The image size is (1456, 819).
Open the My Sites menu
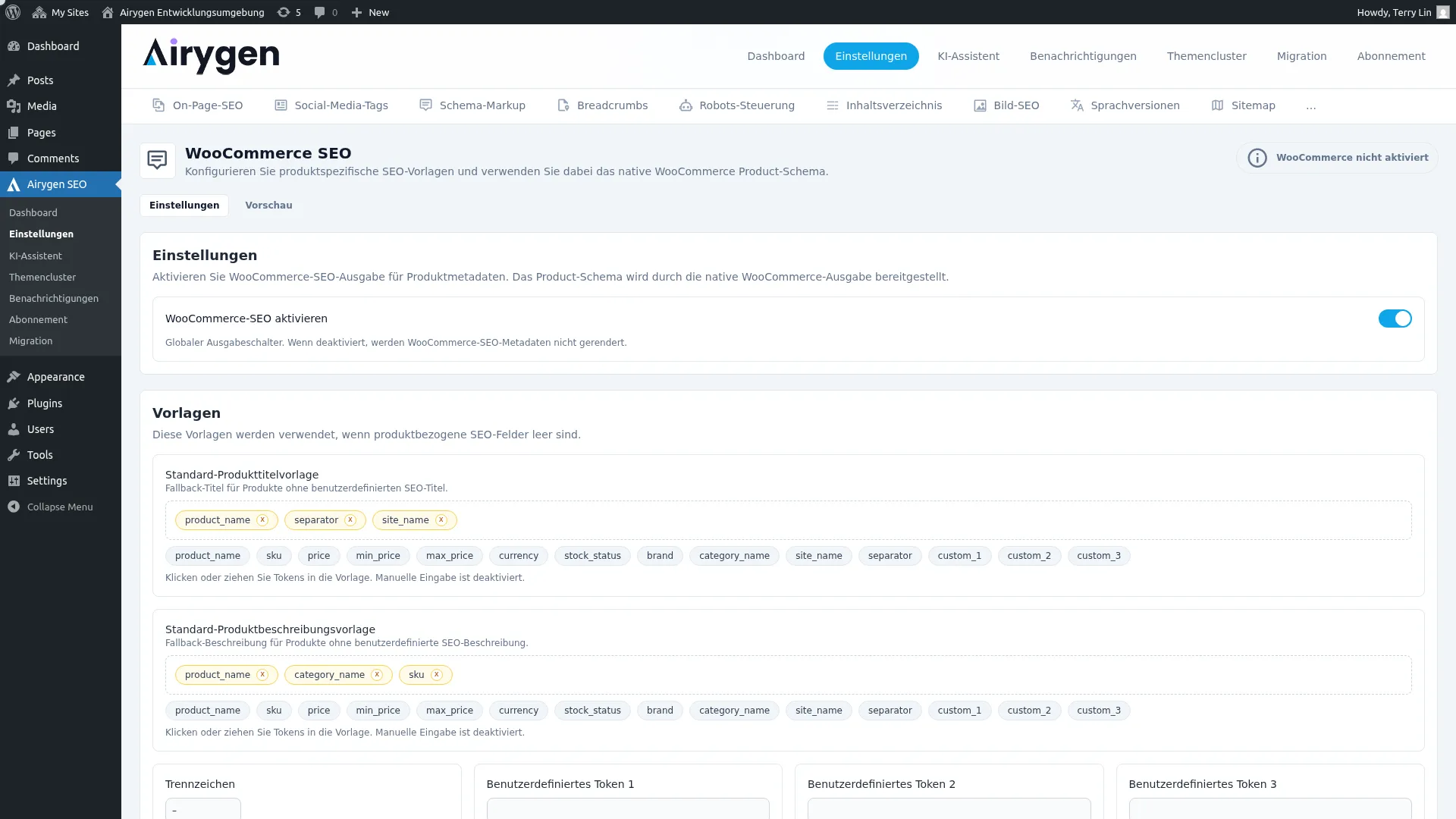[61, 12]
